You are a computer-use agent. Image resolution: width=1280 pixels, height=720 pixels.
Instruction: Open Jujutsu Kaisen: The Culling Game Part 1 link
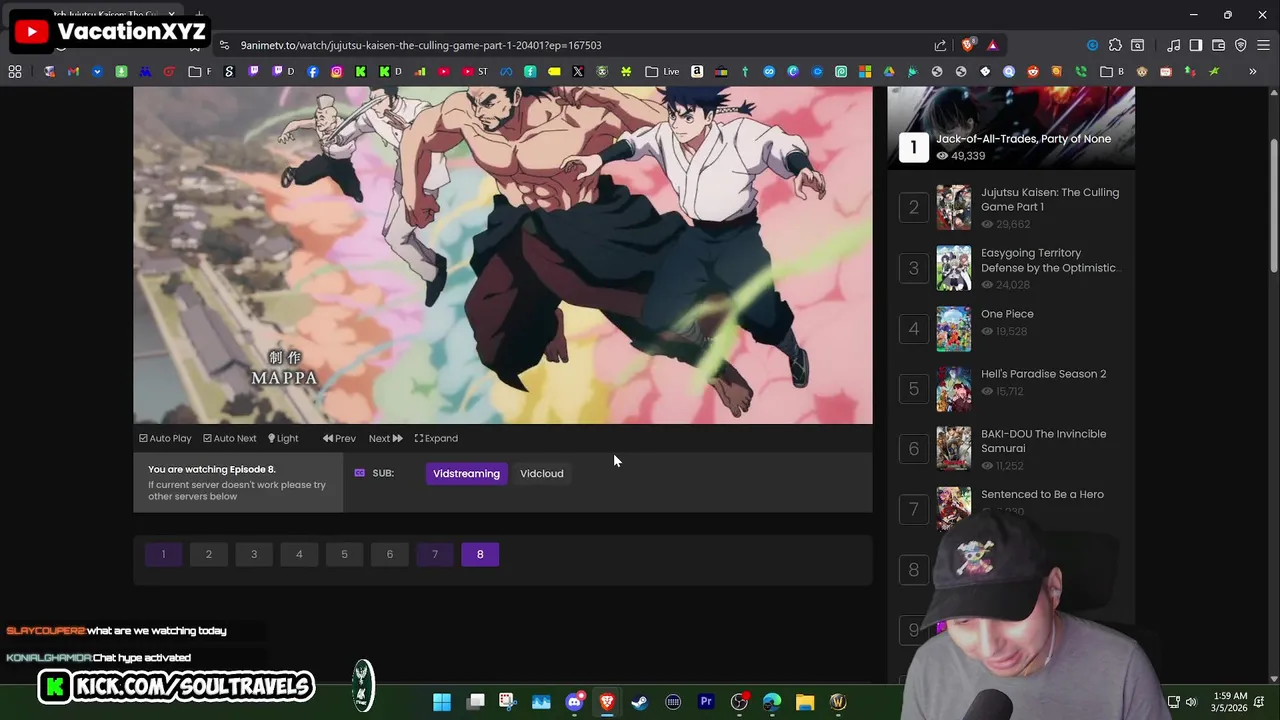tap(1050, 199)
